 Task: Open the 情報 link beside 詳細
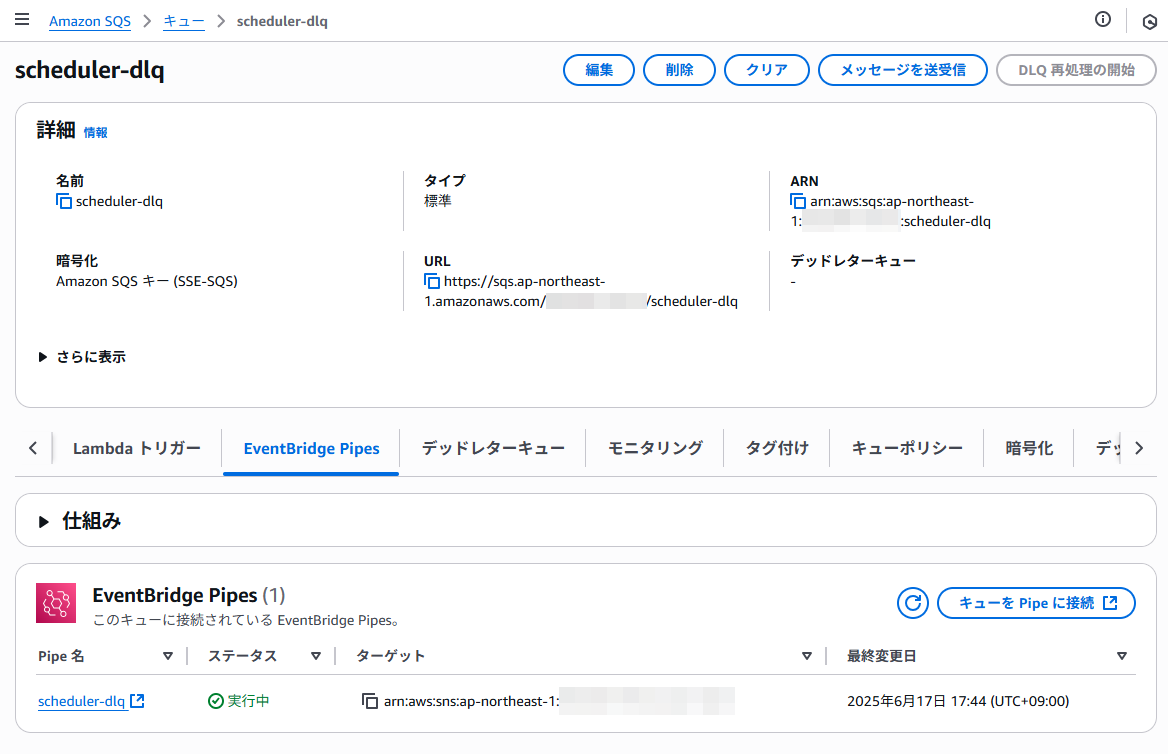point(95,133)
